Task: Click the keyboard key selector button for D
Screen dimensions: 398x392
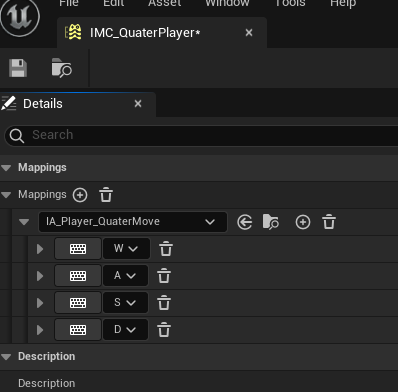Action: click(78, 330)
